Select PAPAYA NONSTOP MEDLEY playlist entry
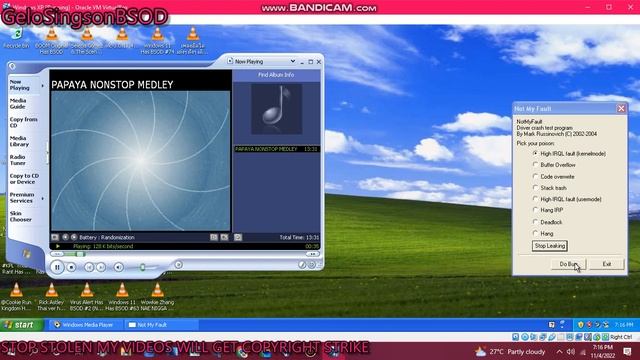The image size is (640, 360). click(276, 149)
